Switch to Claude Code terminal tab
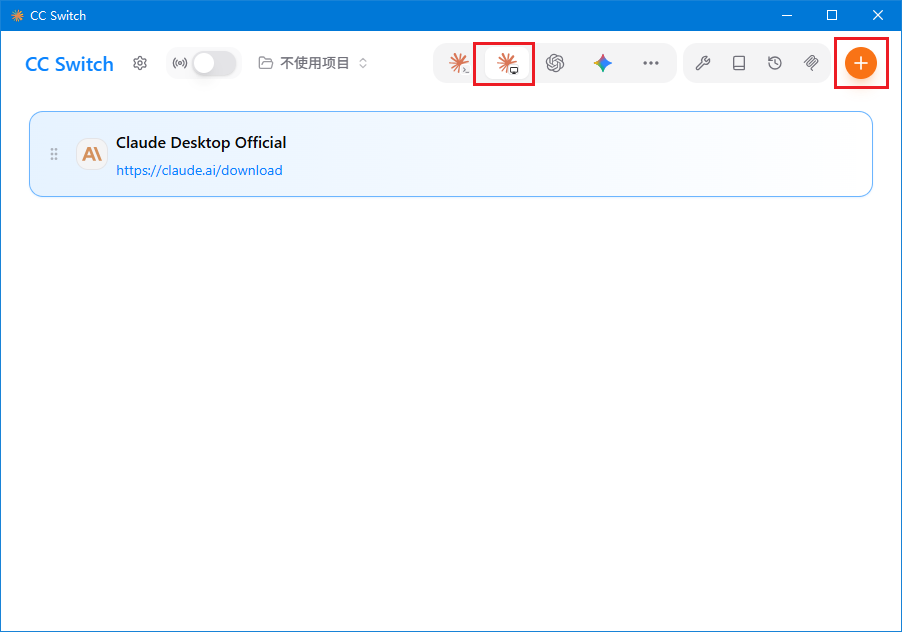 coord(459,63)
